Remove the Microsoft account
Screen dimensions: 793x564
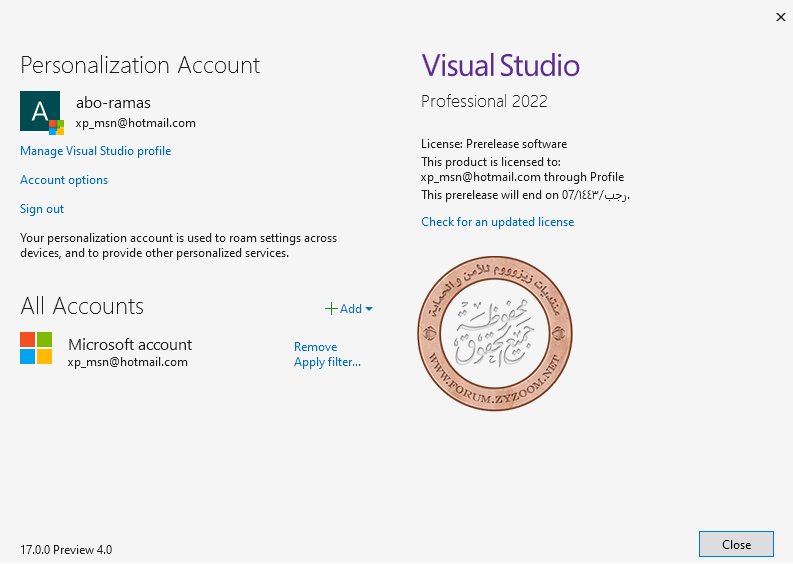[x=316, y=346]
